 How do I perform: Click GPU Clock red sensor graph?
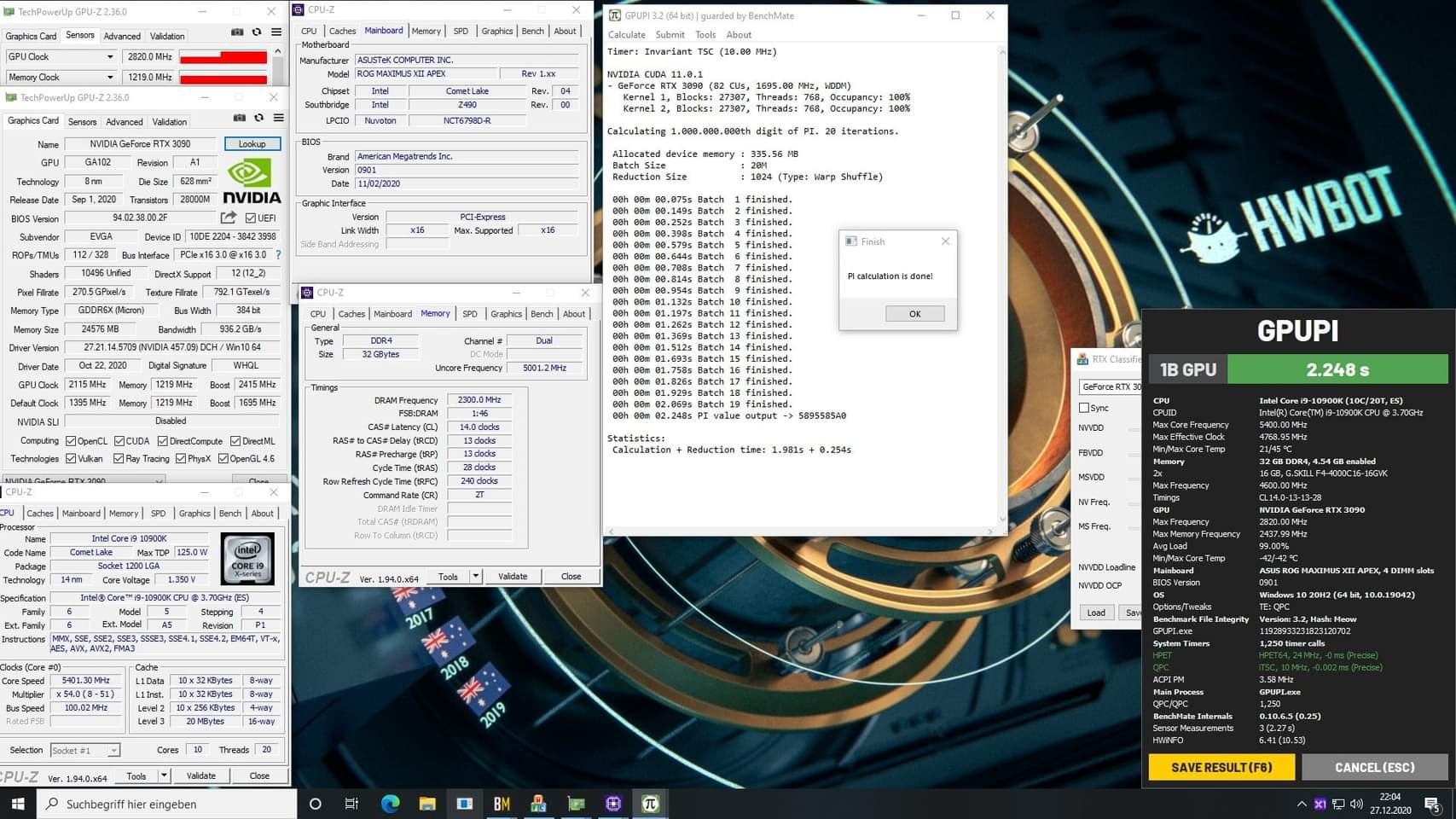click(223, 57)
